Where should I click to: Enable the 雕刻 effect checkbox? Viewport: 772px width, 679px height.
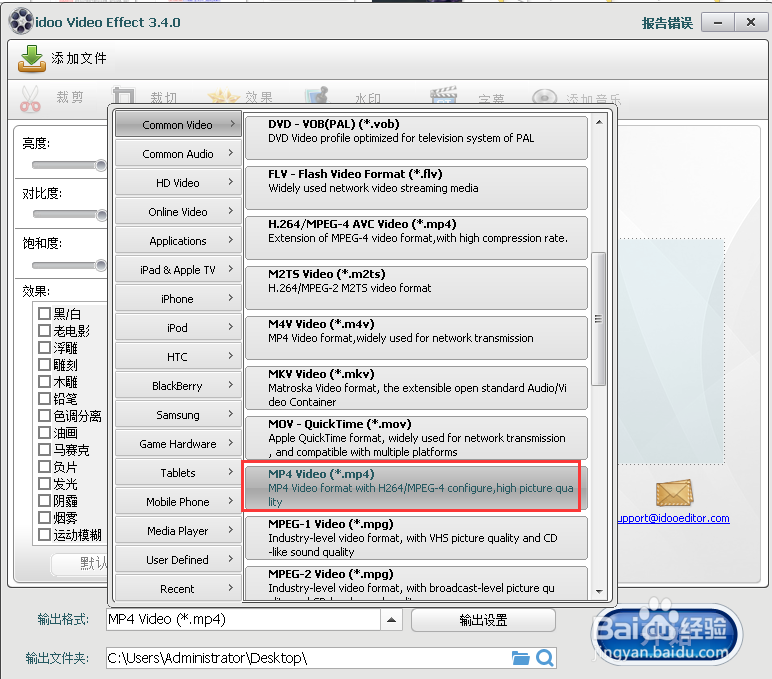(x=44, y=364)
